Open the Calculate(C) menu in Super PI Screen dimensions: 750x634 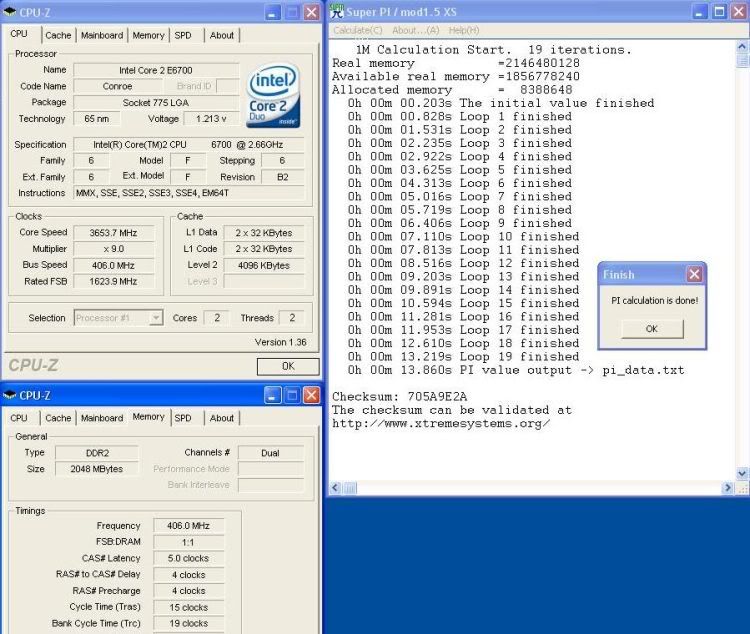coord(358,30)
